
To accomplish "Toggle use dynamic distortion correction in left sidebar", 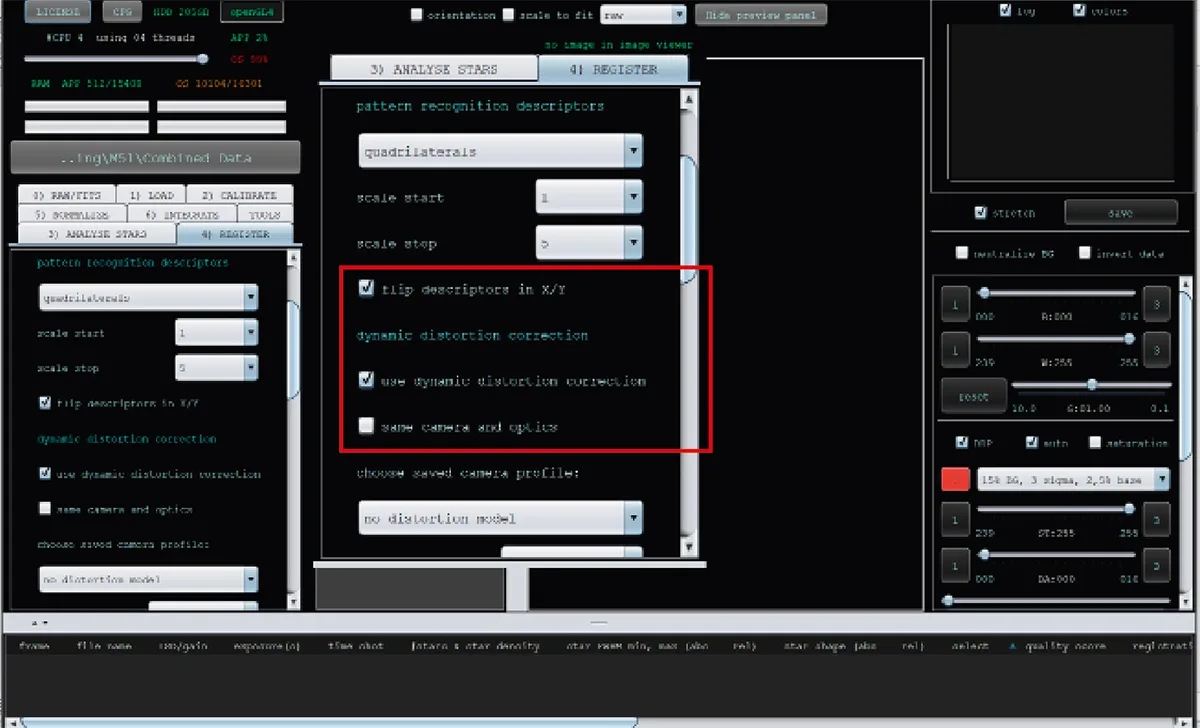I will tap(45, 474).
